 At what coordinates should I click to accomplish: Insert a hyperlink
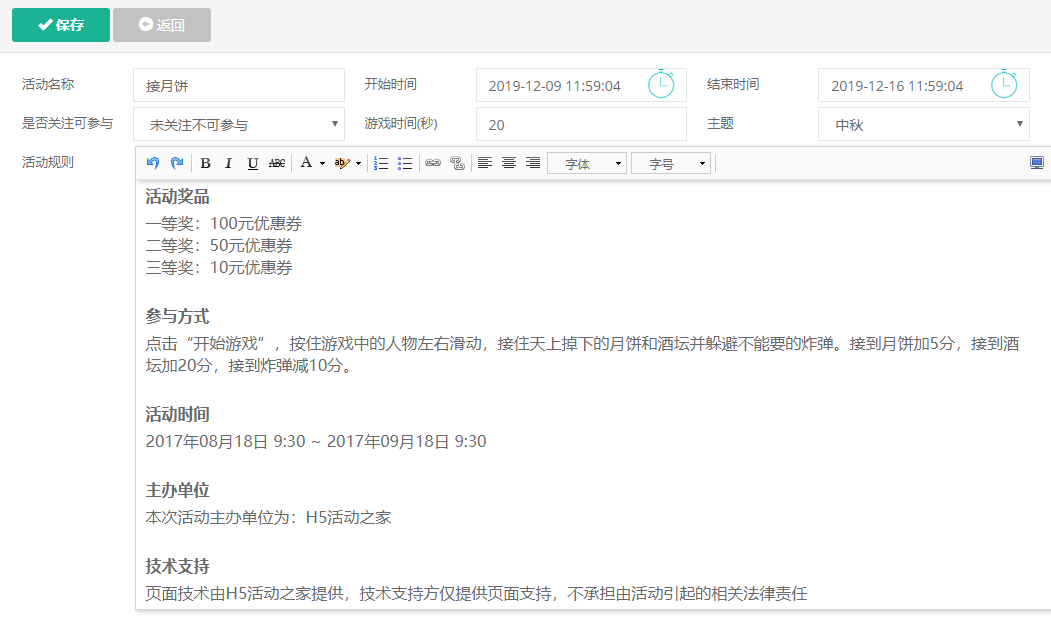(x=433, y=163)
